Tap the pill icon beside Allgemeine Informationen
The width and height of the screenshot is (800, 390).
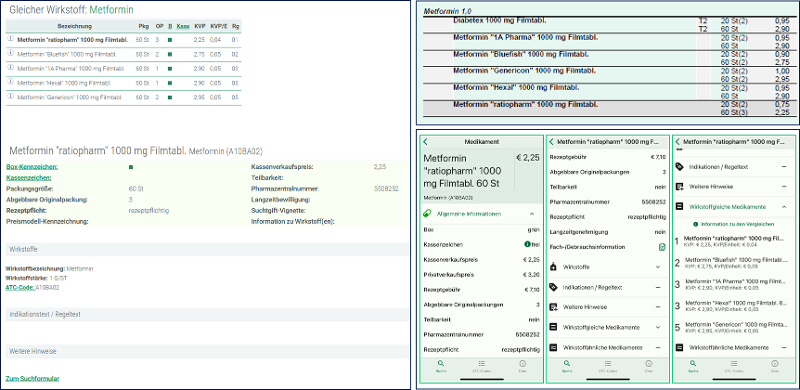point(427,214)
